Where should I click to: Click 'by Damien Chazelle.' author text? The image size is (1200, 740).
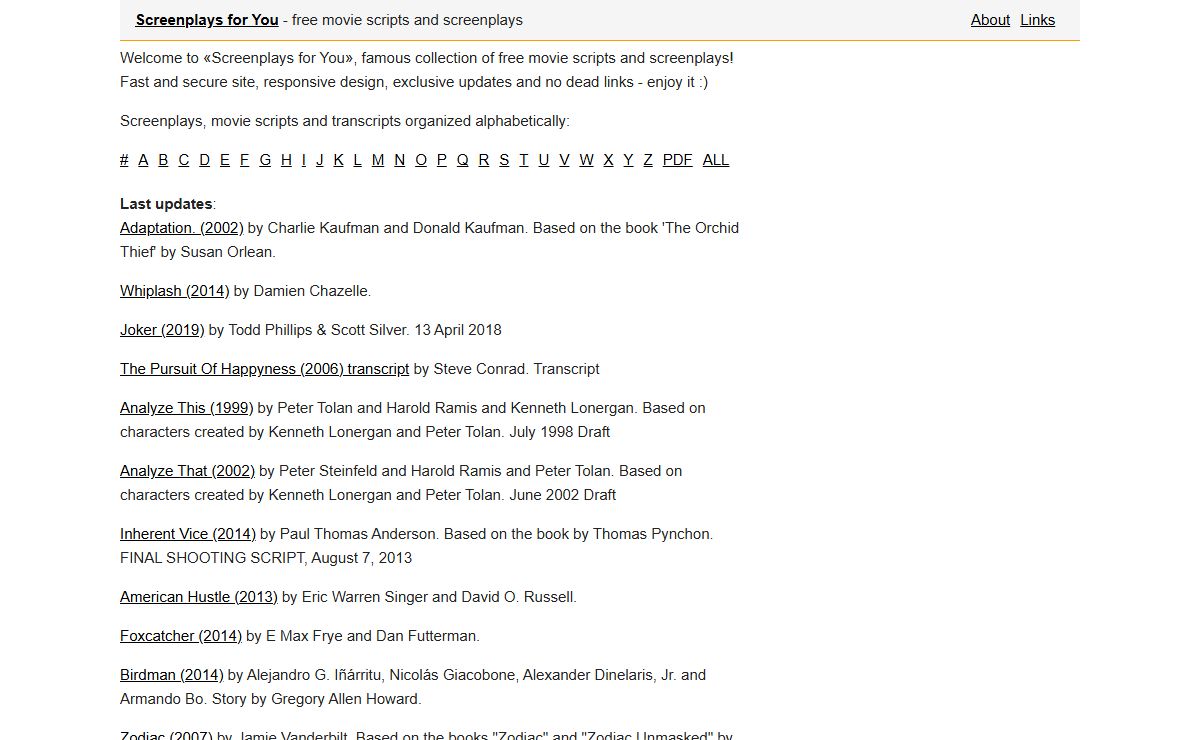coord(302,291)
